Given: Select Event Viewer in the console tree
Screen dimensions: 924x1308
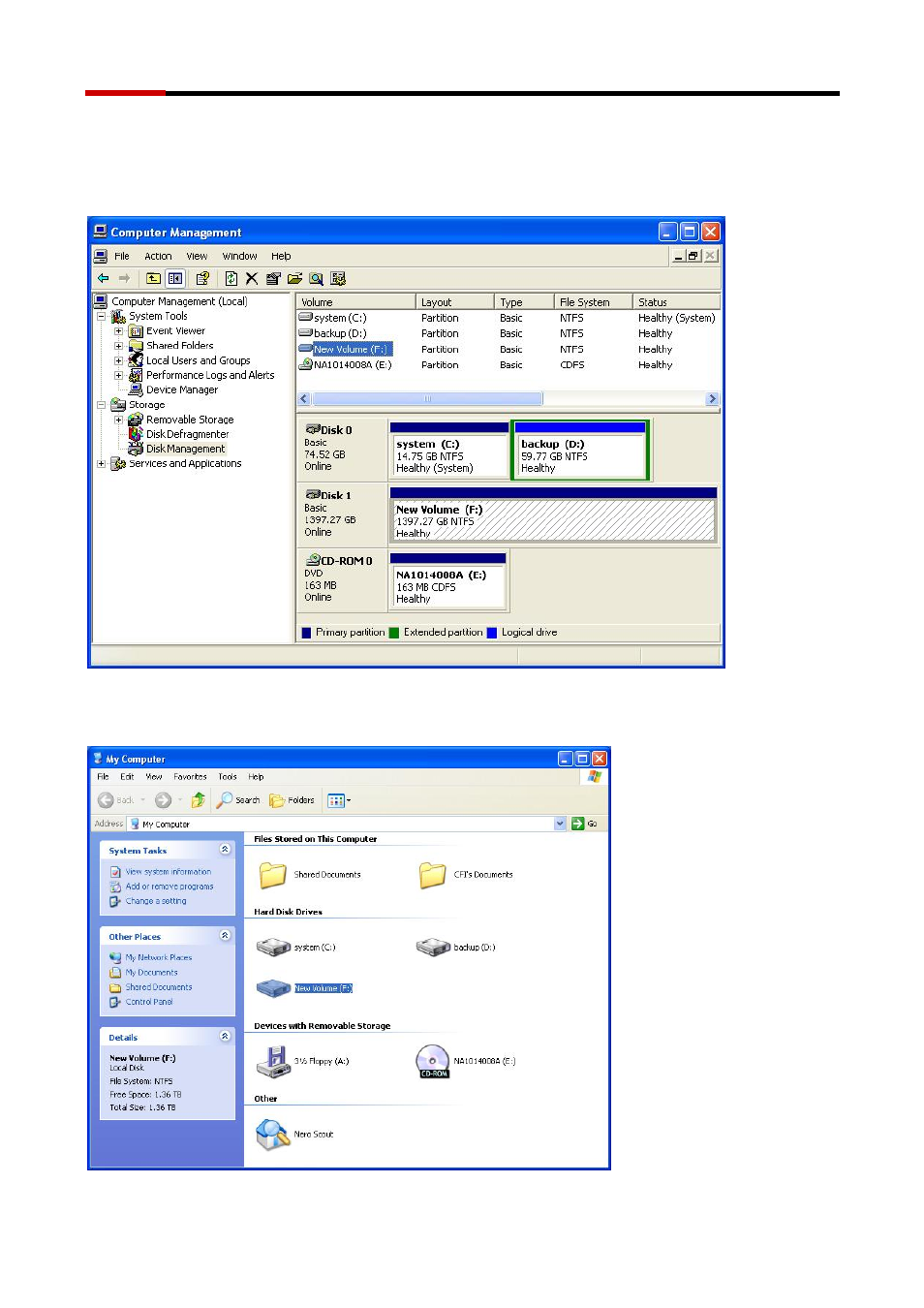Looking at the screenshot, I should click(175, 330).
